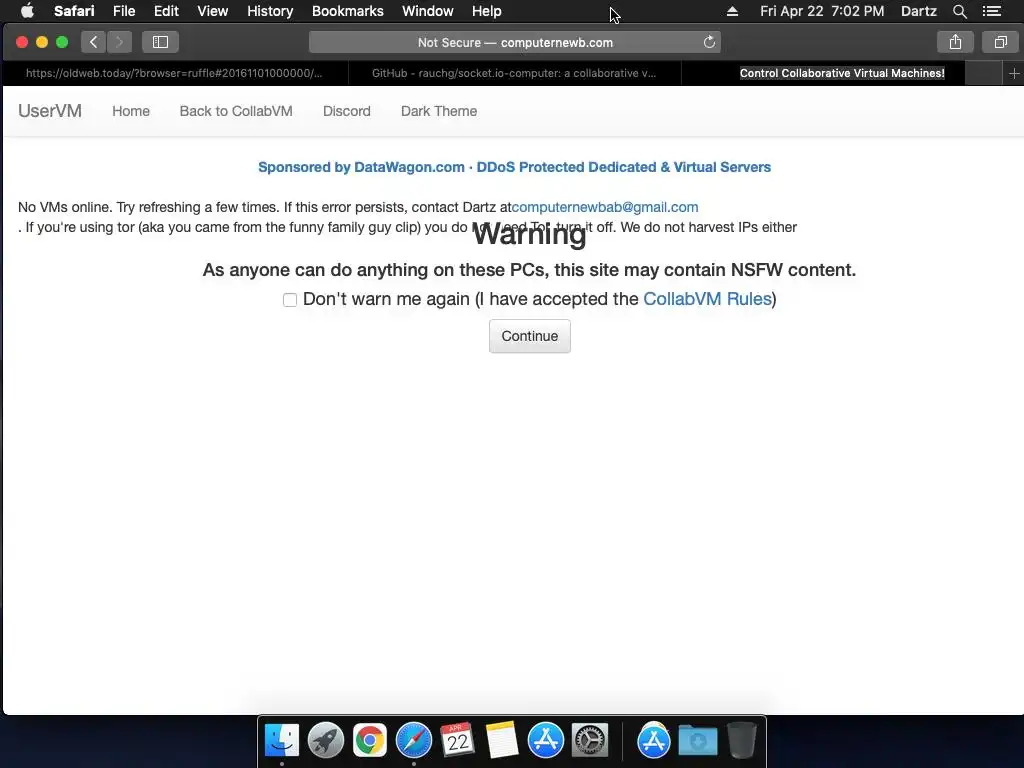Toggle the Safari sidebar button

(160, 42)
